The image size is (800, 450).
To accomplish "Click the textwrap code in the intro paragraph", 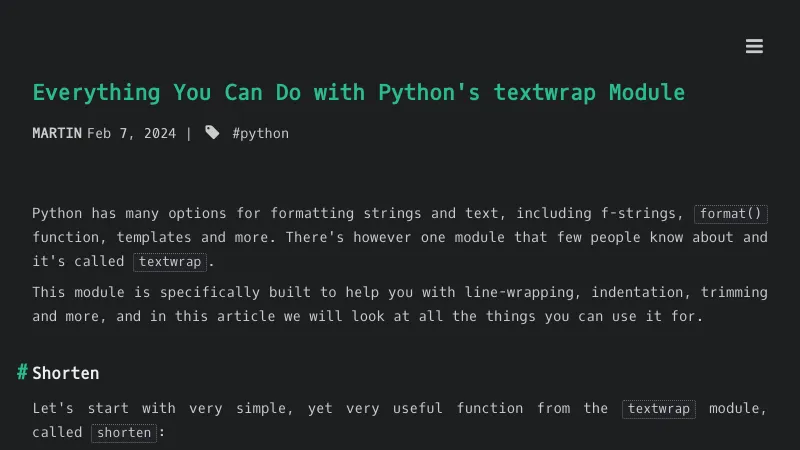I will pyautogui.click(x=170, y=262).
